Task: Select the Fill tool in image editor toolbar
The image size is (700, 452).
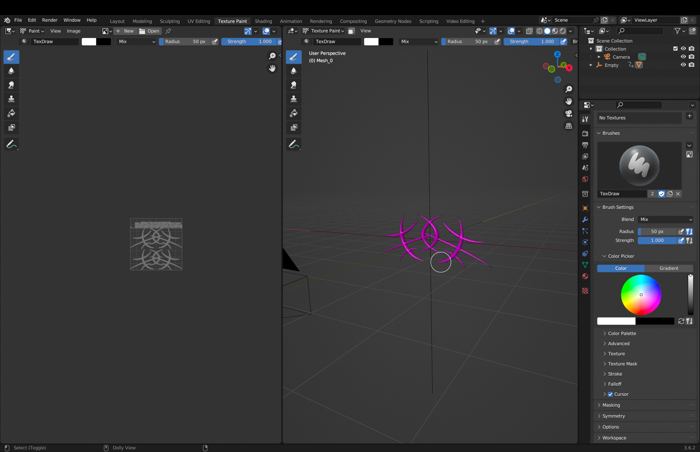Action: click(x=11, y=113)
